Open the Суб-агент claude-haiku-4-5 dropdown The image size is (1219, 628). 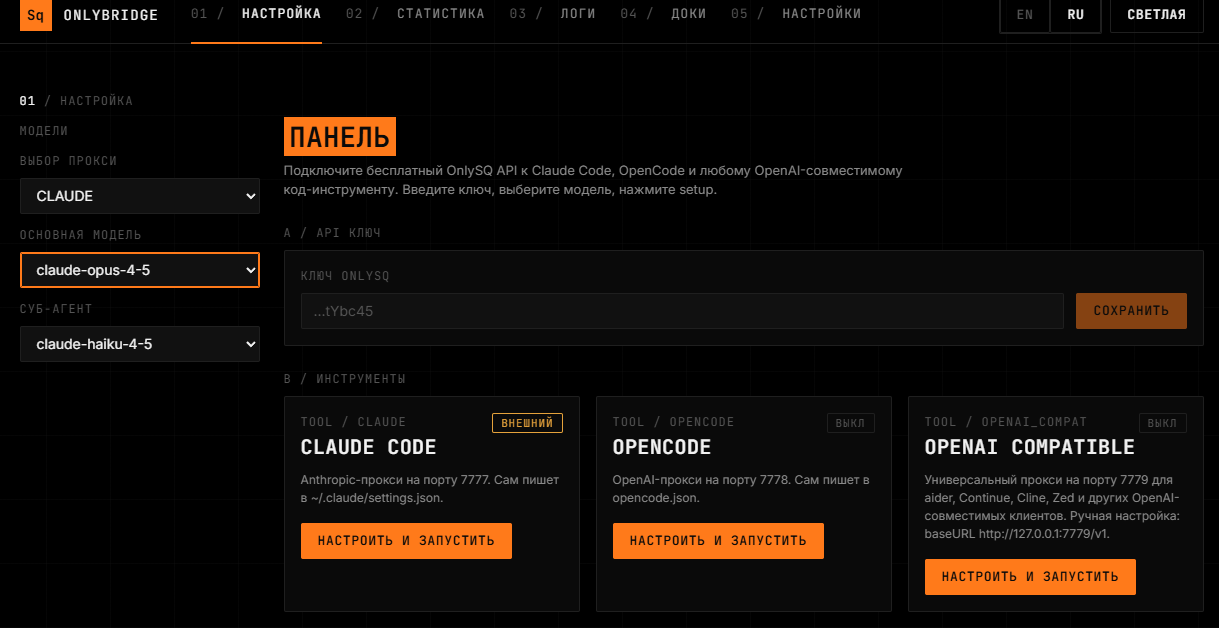click(x=140, y=344)
